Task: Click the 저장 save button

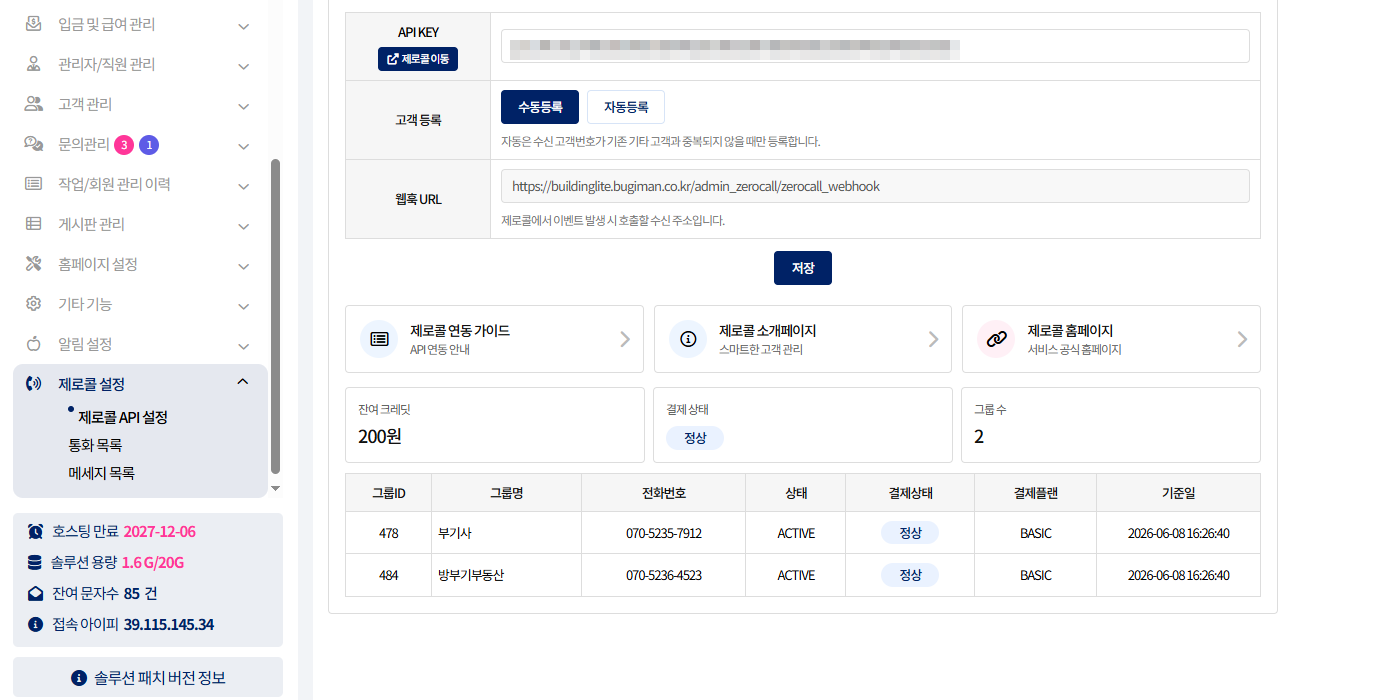Action: pos(803,268)
